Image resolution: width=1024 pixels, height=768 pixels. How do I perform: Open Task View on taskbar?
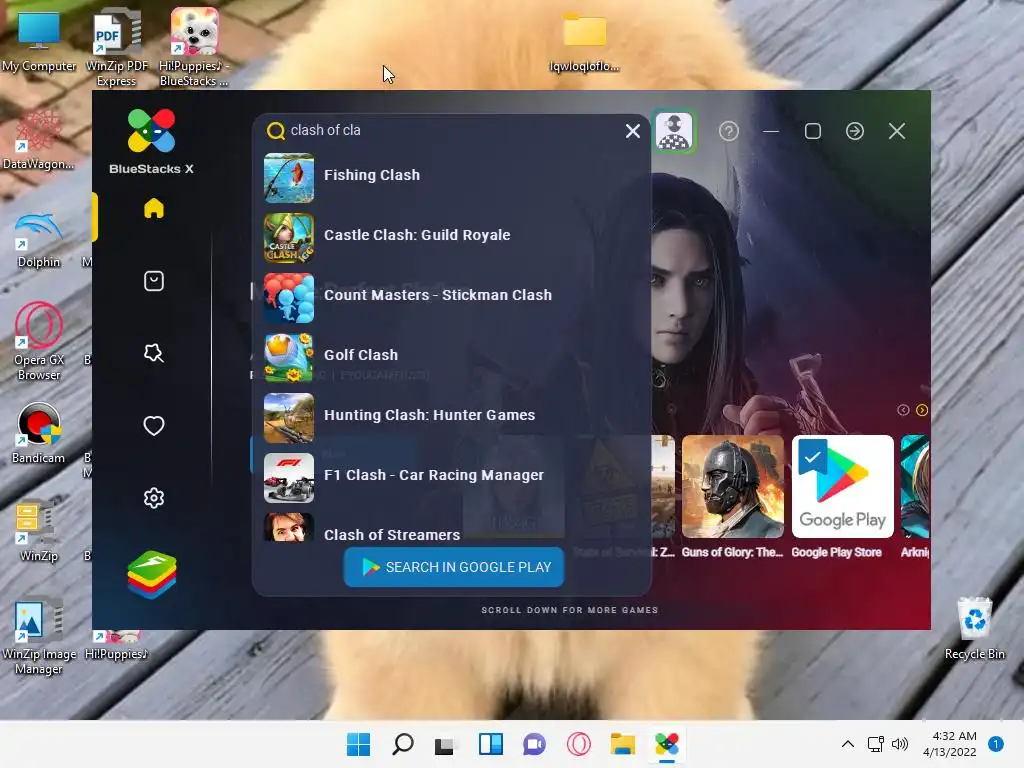446,744
